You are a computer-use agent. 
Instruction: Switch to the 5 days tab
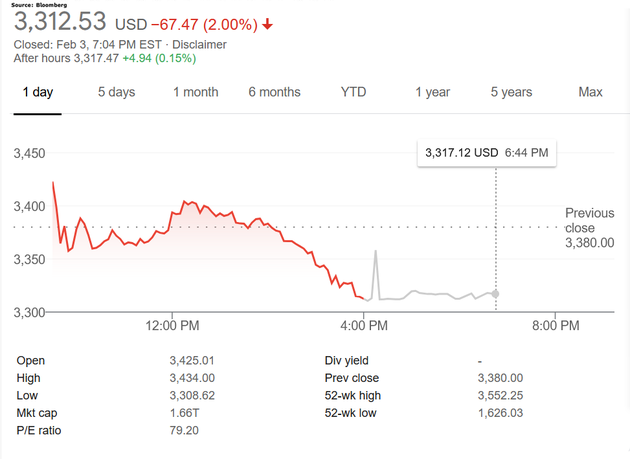coord(116,92)
